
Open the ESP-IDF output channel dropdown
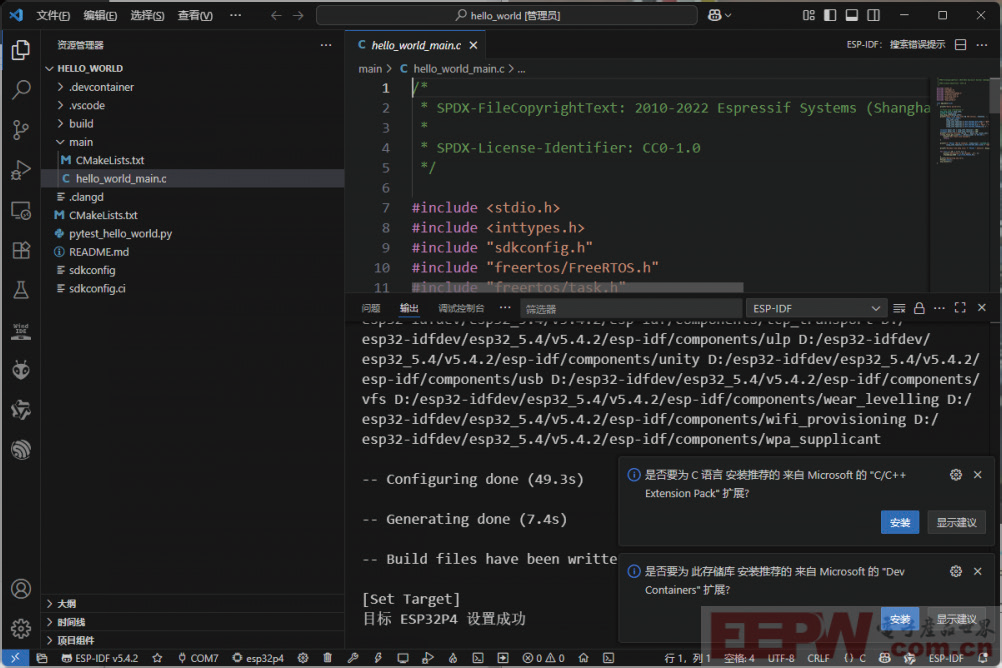[817, 309]
